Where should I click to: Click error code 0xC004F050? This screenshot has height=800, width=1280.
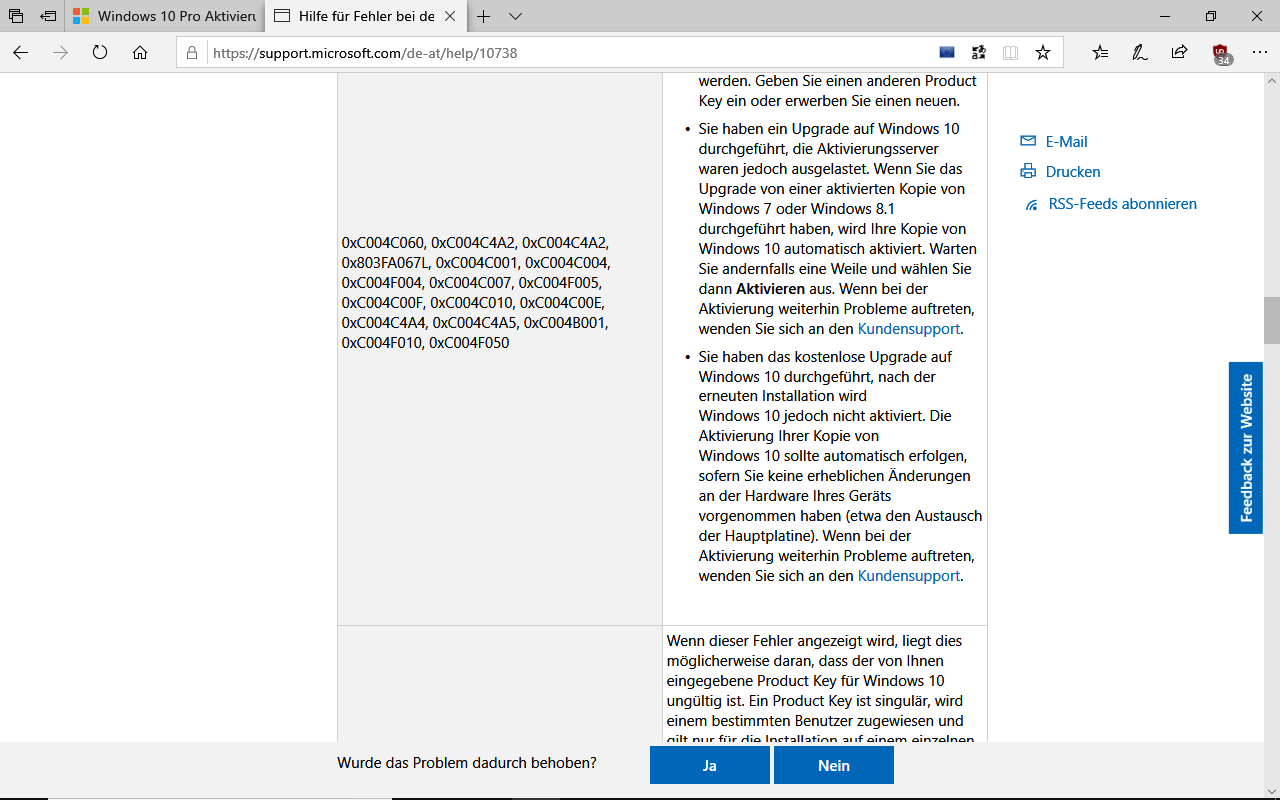click(x=469, y=343)
